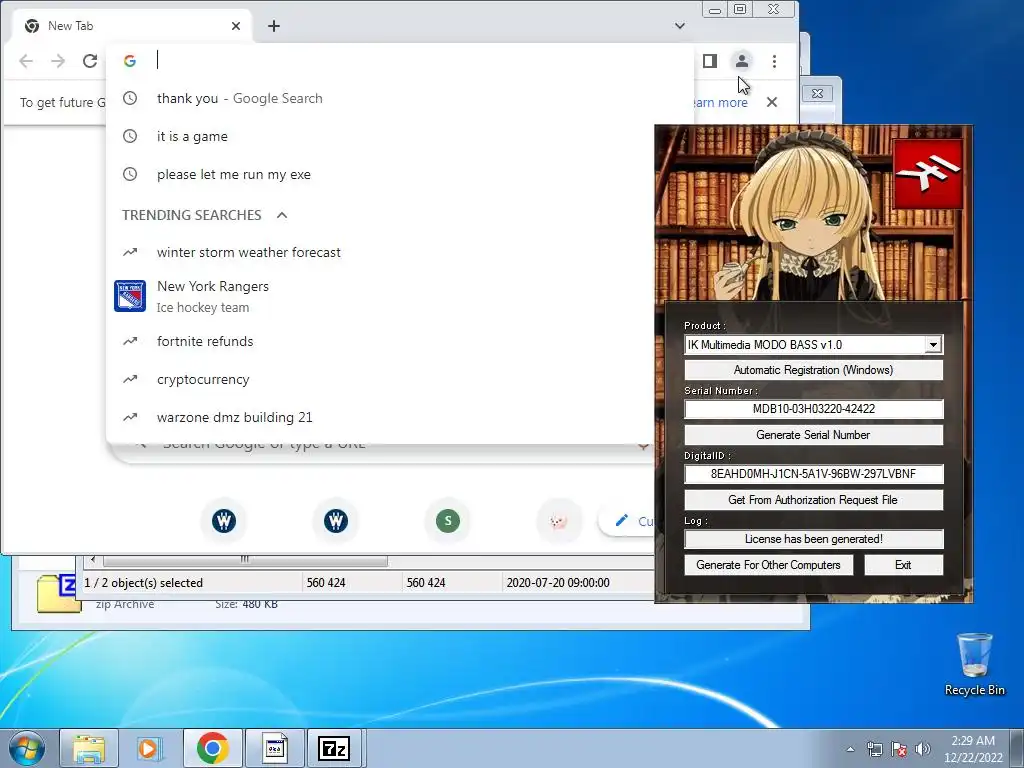
Task: Click the network tray icon
Action: point(874,749)
